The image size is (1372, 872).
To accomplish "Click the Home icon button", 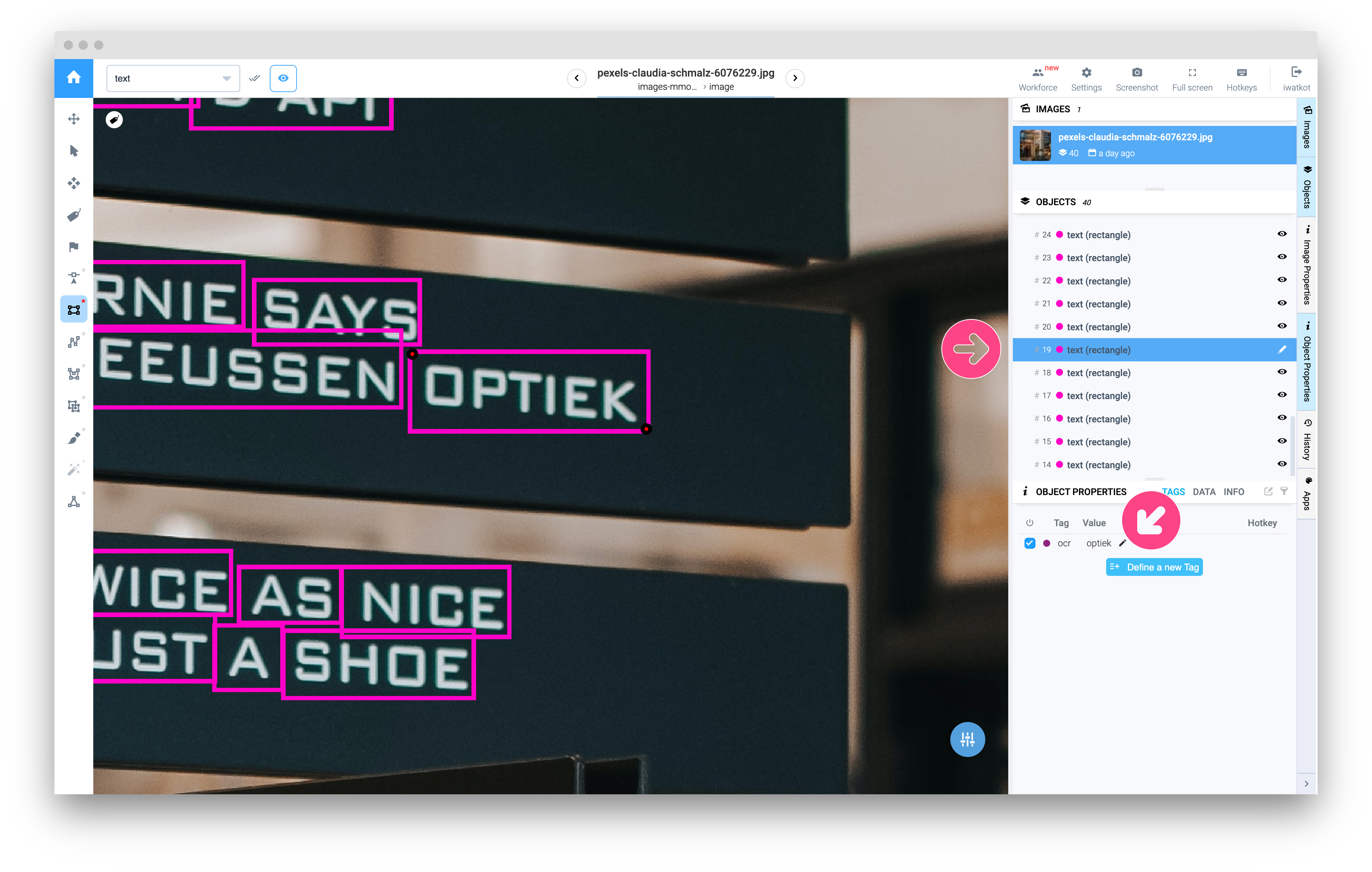I will pyautogui.click(x=73, y=78).
